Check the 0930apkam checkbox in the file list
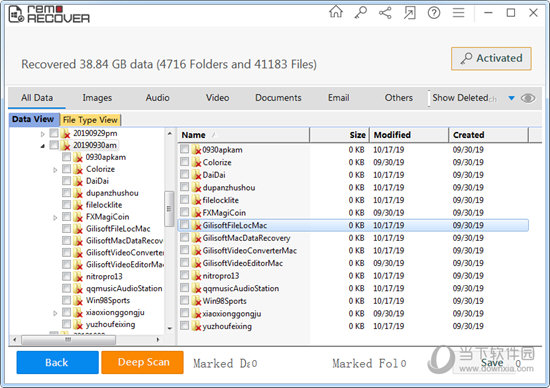 click(185, 149)
